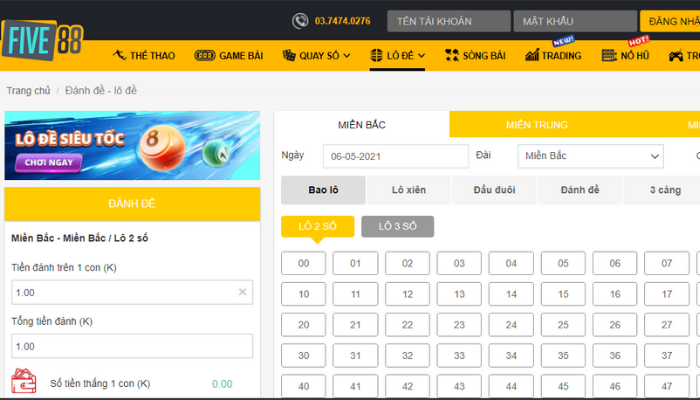Expand the Quay Số menu
Screen dimensions: 700x400
coord(316,56)
